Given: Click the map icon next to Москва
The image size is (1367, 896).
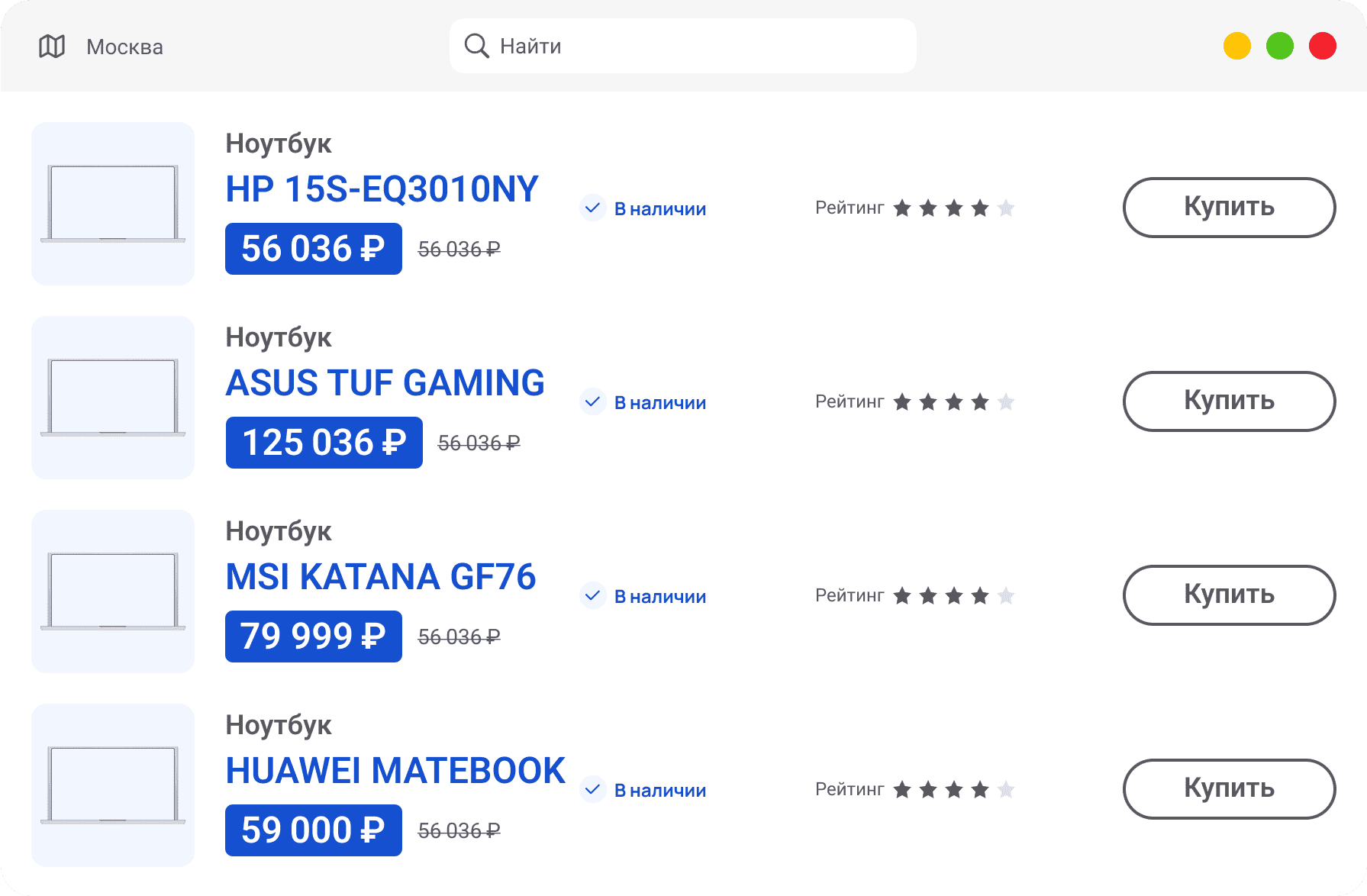Looking at the screenshot, I should tap(52, 47).
